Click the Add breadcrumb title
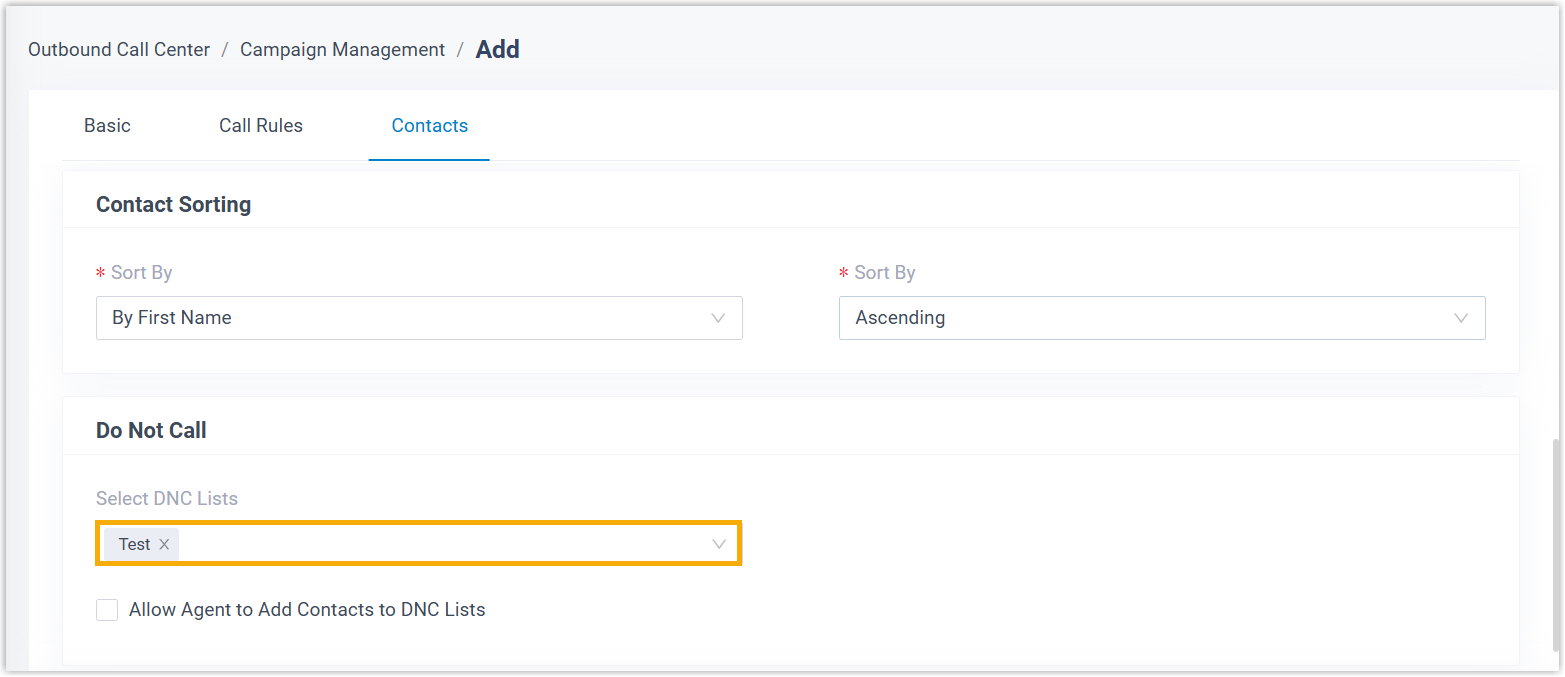 (x=497, y=50)
